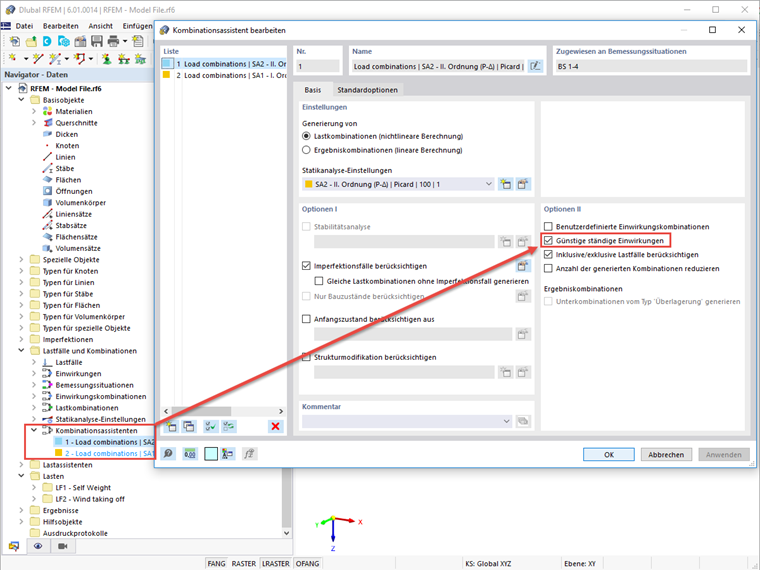Collapse Lastfälle und Kombinationen node
Image resolution: width=760 pixels, height=570 pixels.
pyautogui.click(x=21, y=351)
